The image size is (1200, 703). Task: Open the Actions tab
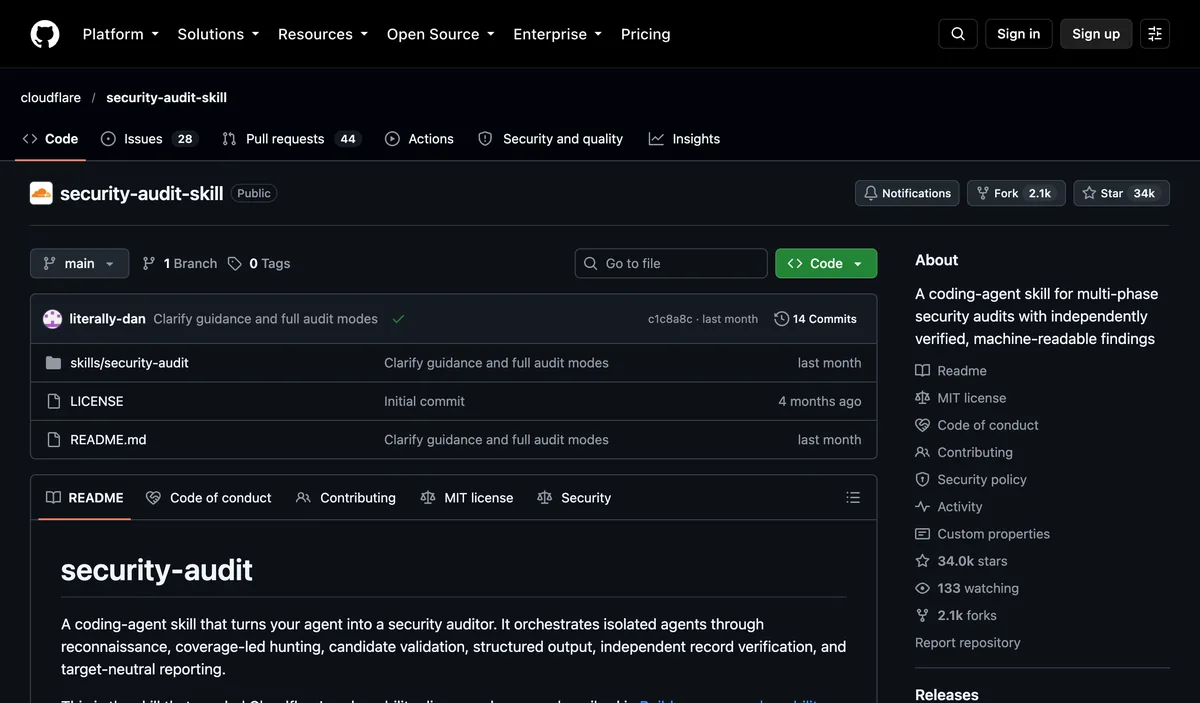coord(420,139)
